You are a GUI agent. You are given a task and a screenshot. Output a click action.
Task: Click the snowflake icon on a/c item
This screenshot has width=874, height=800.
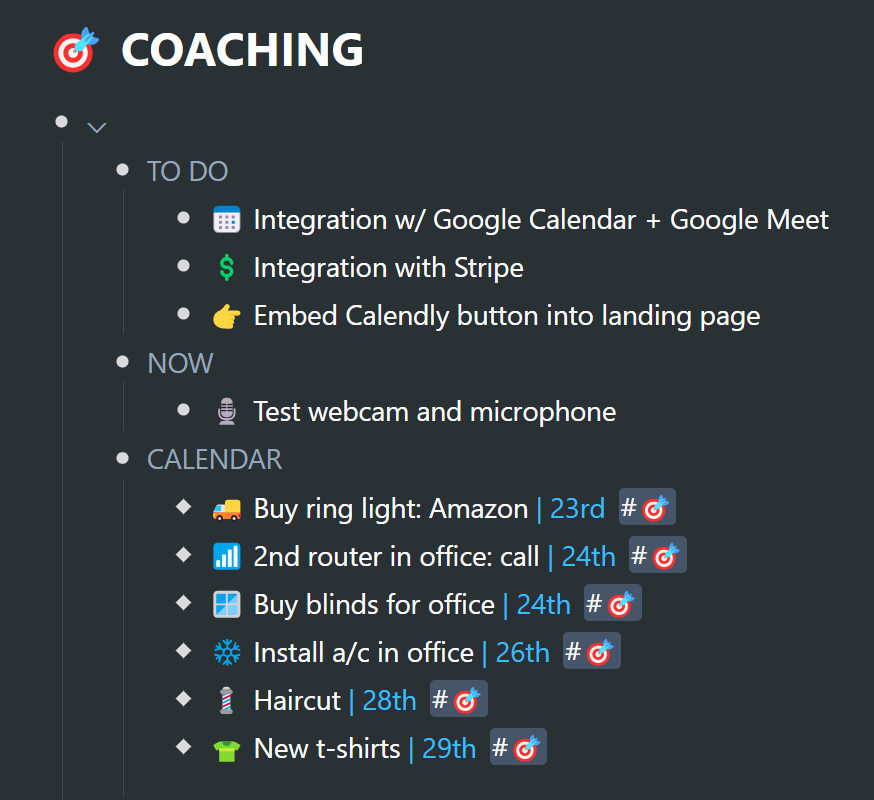(227, 653)
